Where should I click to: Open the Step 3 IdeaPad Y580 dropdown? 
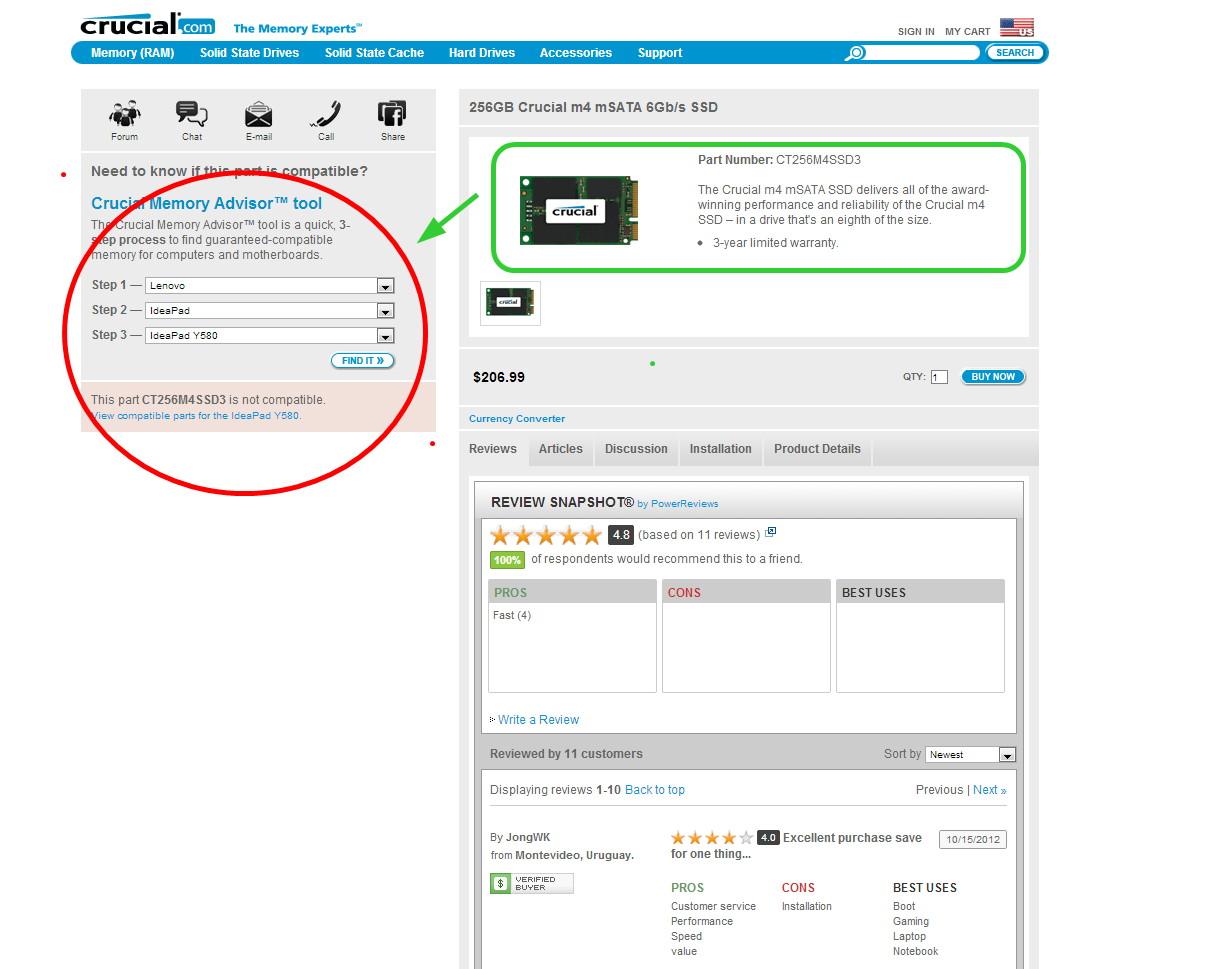269,335
